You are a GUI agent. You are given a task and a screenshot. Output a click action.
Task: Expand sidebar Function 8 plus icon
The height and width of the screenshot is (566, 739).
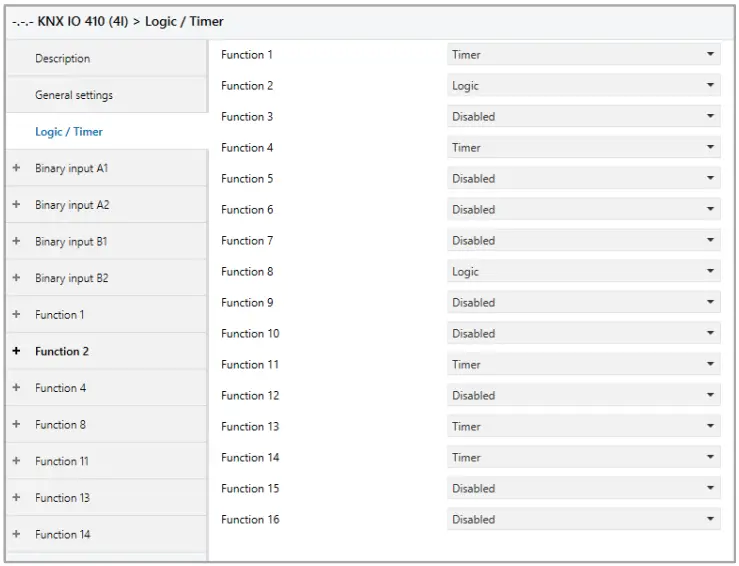pyautogui.click(x=16, y=424)
